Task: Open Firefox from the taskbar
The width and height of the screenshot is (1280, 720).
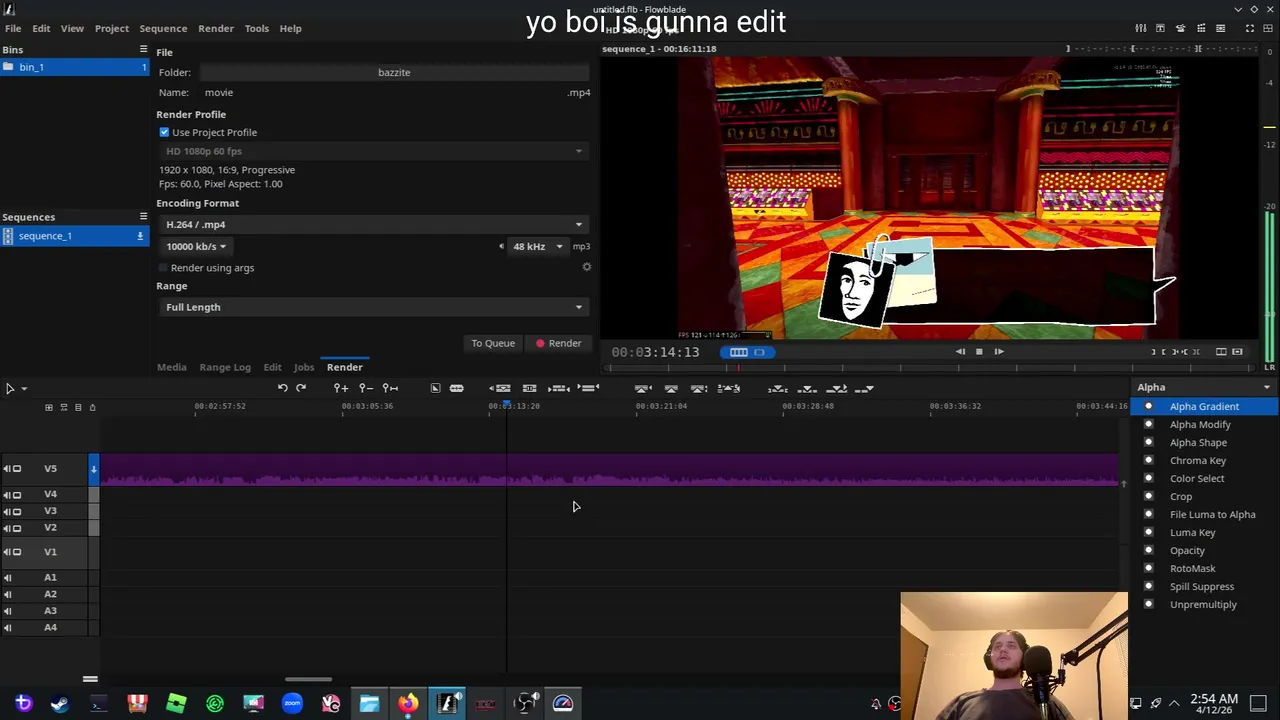Action: 408,703
